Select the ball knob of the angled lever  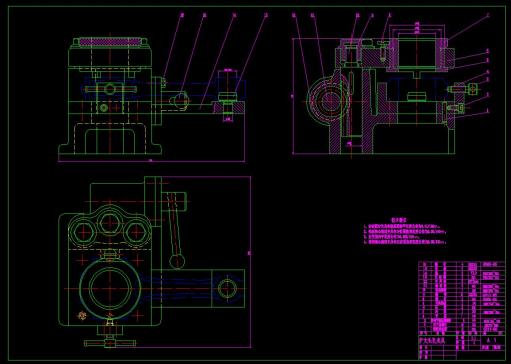177,262
